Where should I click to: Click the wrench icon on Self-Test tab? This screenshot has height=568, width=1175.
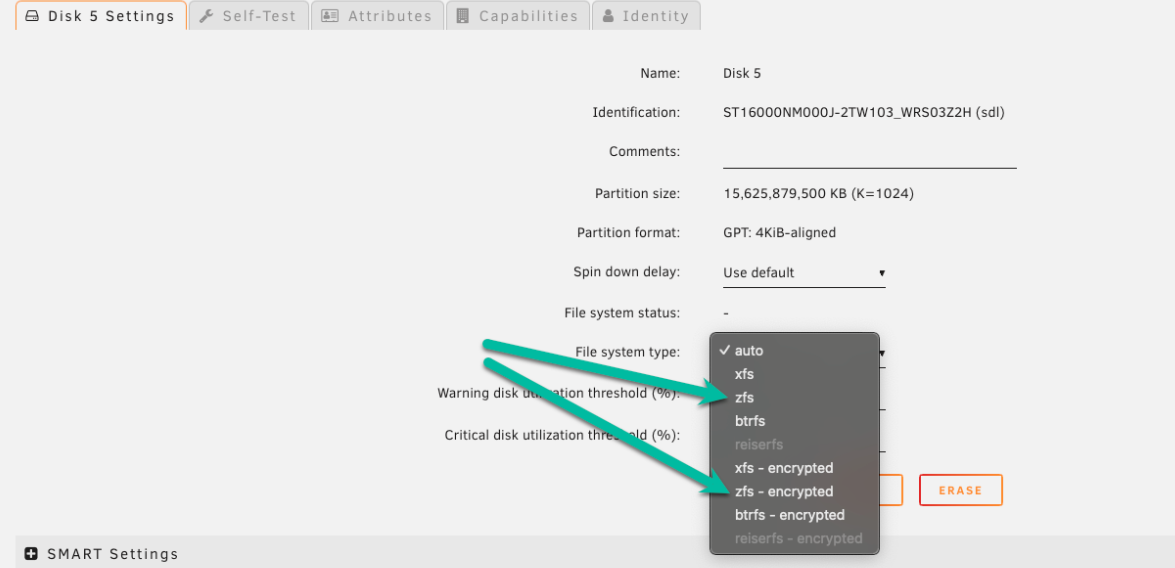206,16
